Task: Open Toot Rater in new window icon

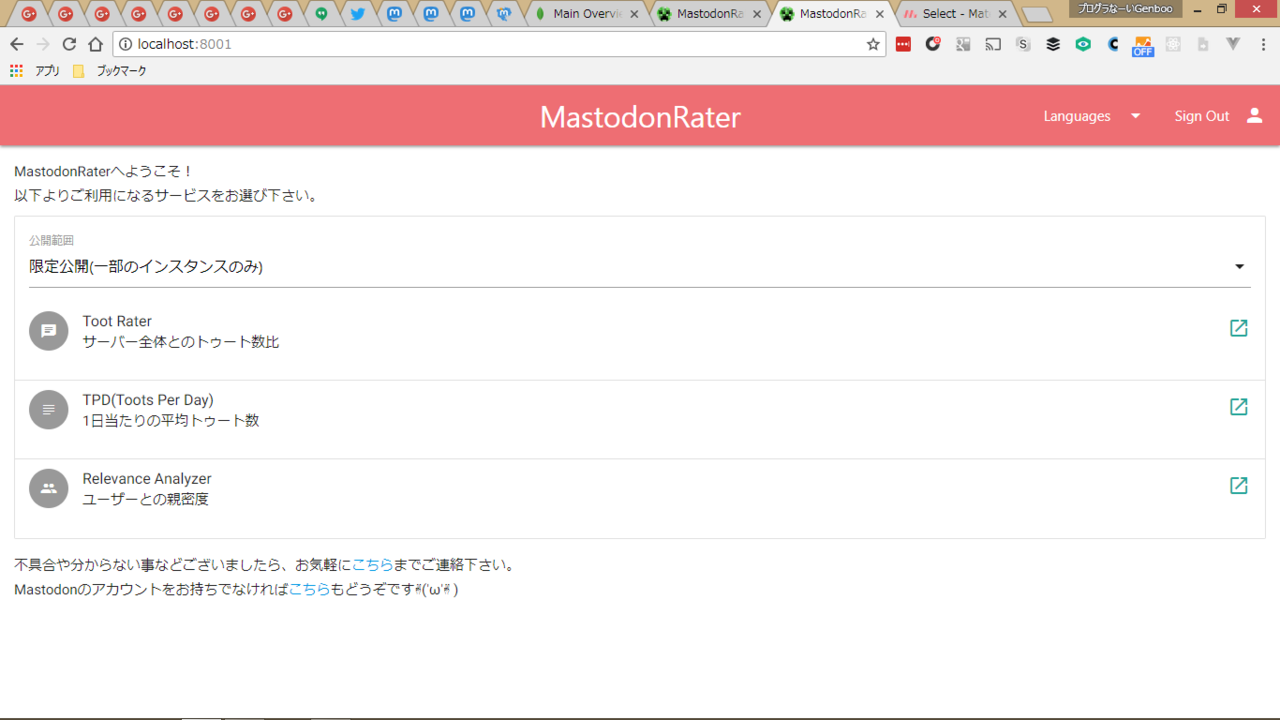Action: (1238, 328)
